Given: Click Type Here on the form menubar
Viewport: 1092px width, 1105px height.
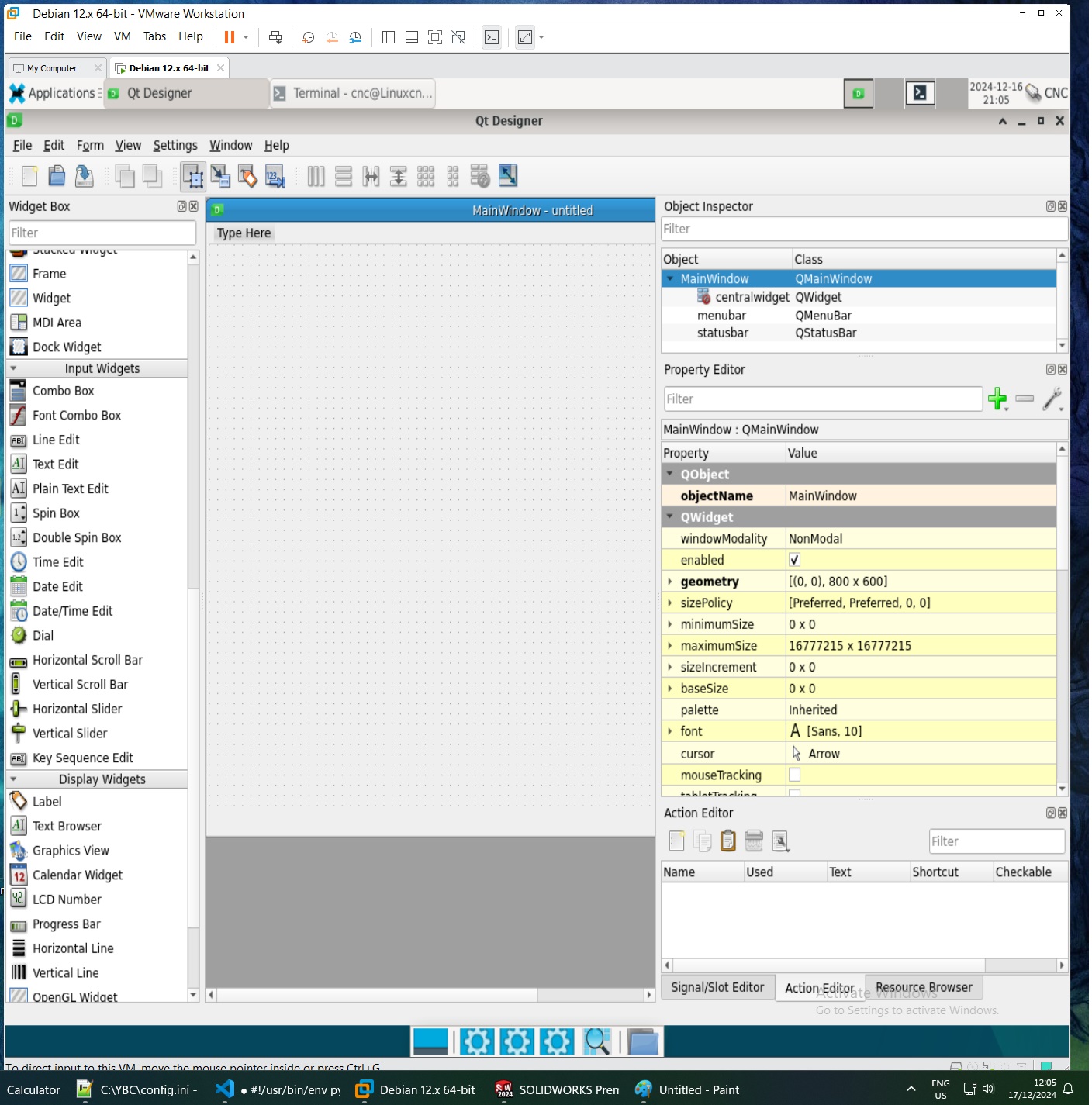Looking at the screenshot, I should pyautogui.click(x=244, y=233).
